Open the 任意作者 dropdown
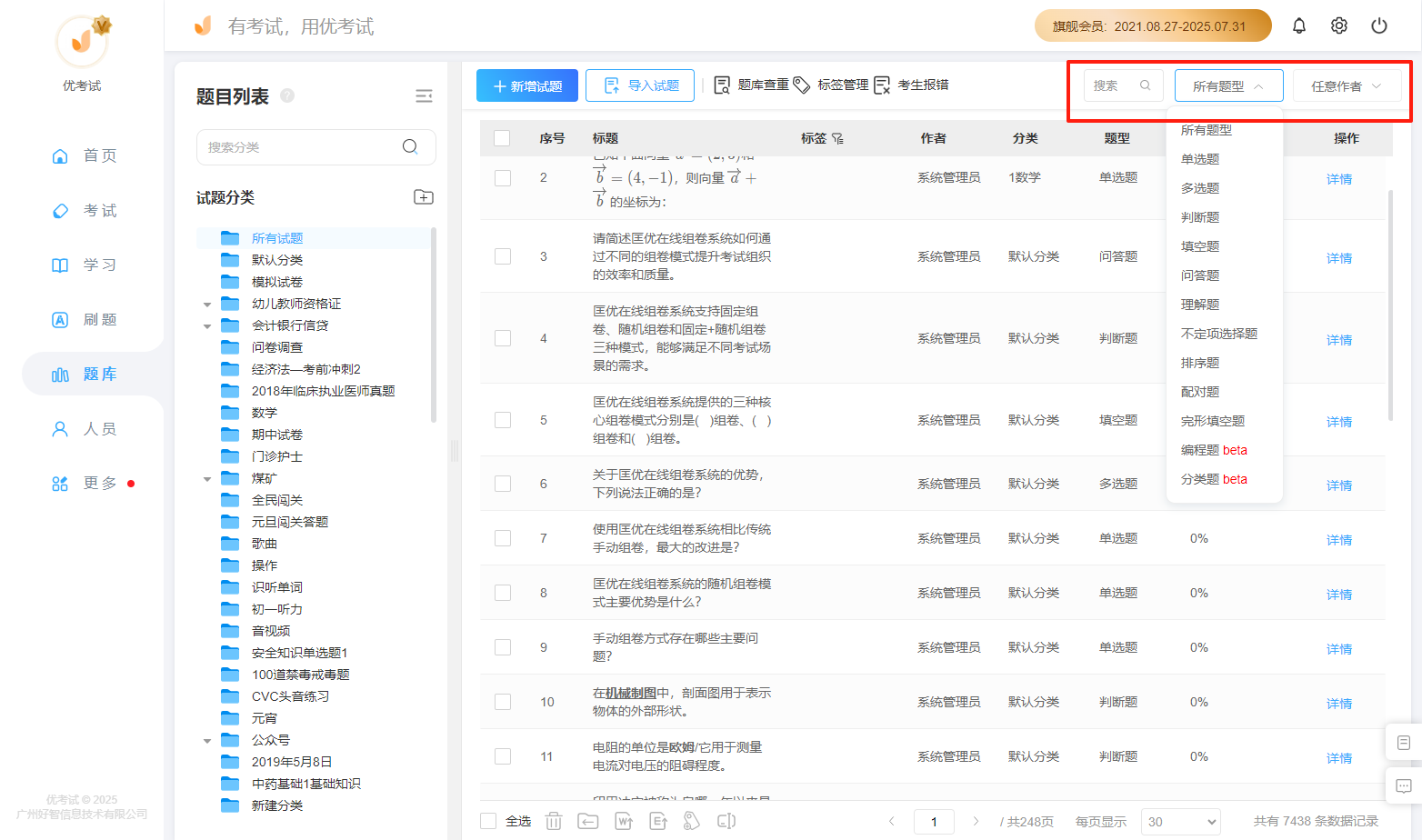This screenshot has height=840, width=1422. [1347, 85]
